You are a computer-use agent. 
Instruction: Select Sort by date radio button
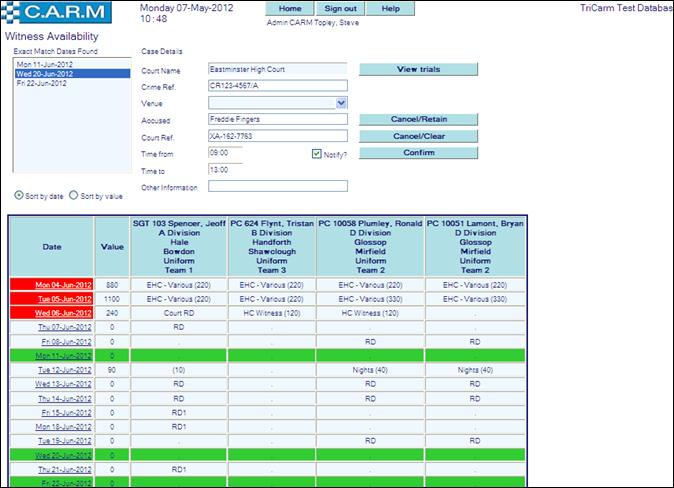(x=19, y=195)
